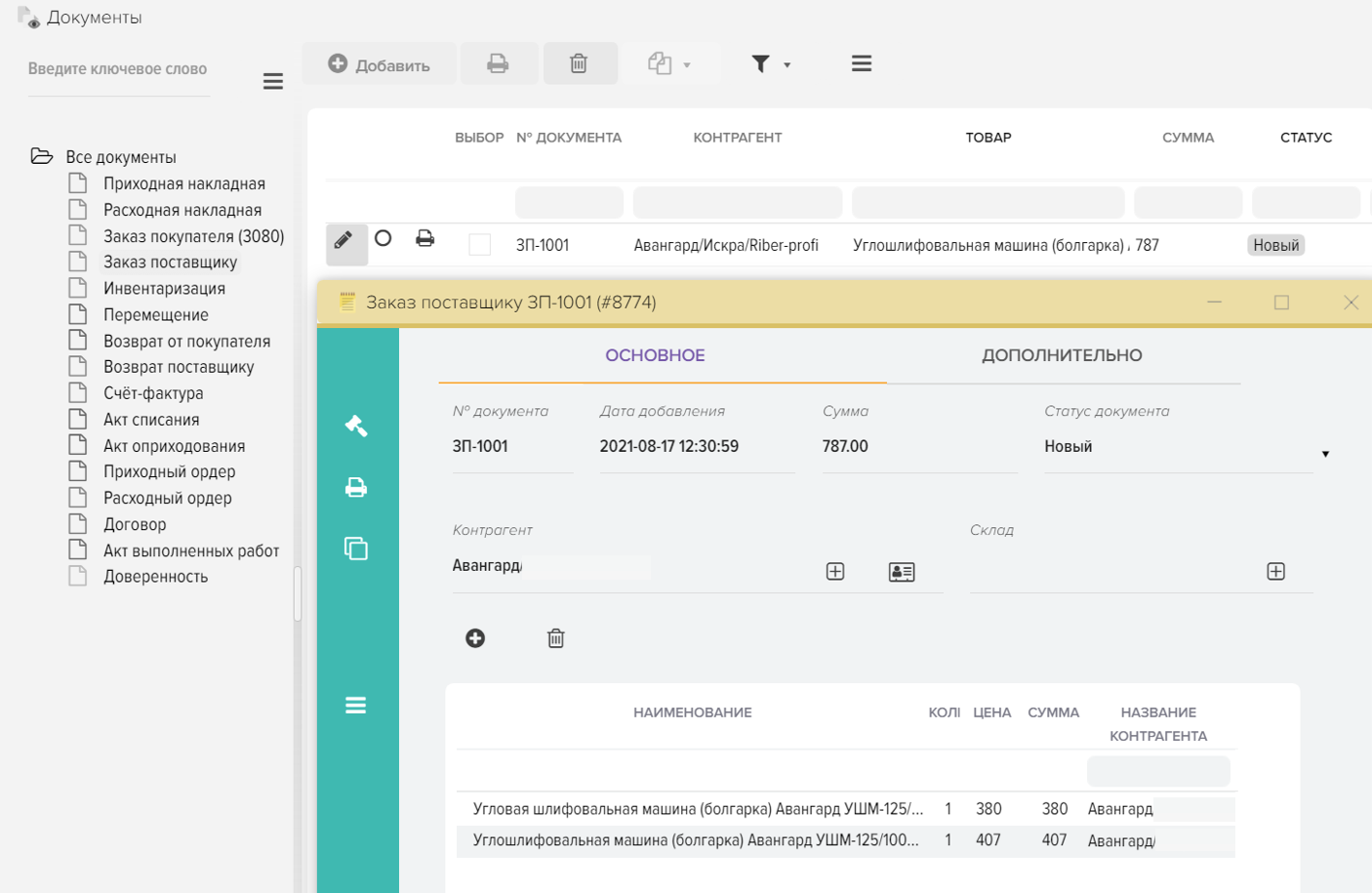Delete item with trash icon above table
This screenshot has height=893, width=1372.
pos(556,638)
